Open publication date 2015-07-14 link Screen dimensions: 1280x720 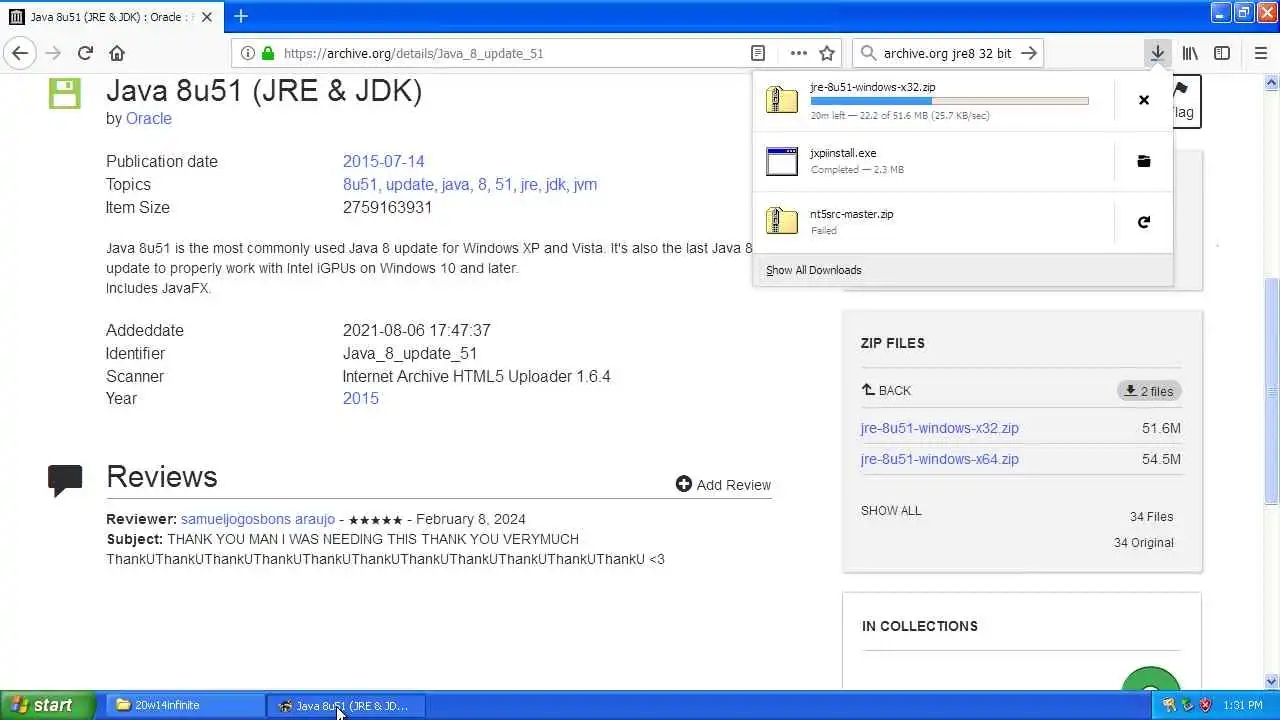click(383, 161)
